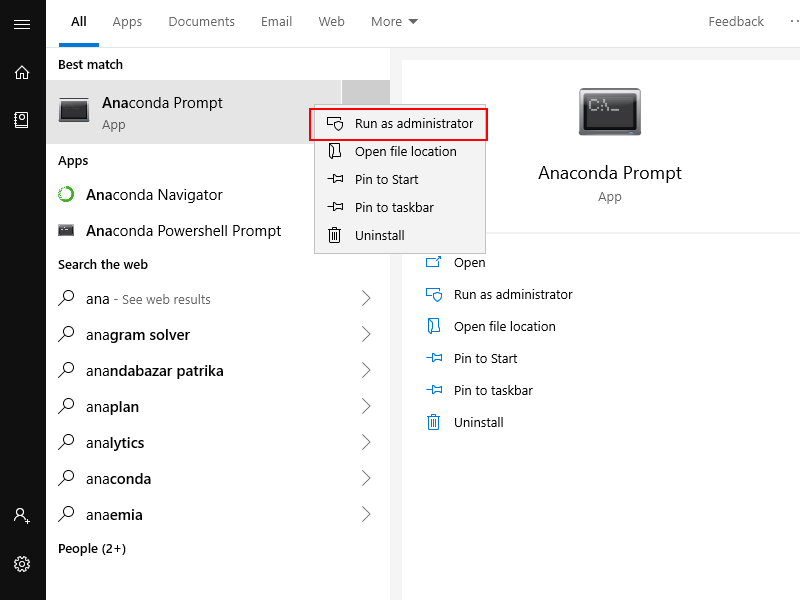Viewport: 800px width, 600px height.
Task: Switch to the Email tab
Action: click(277, 21)
